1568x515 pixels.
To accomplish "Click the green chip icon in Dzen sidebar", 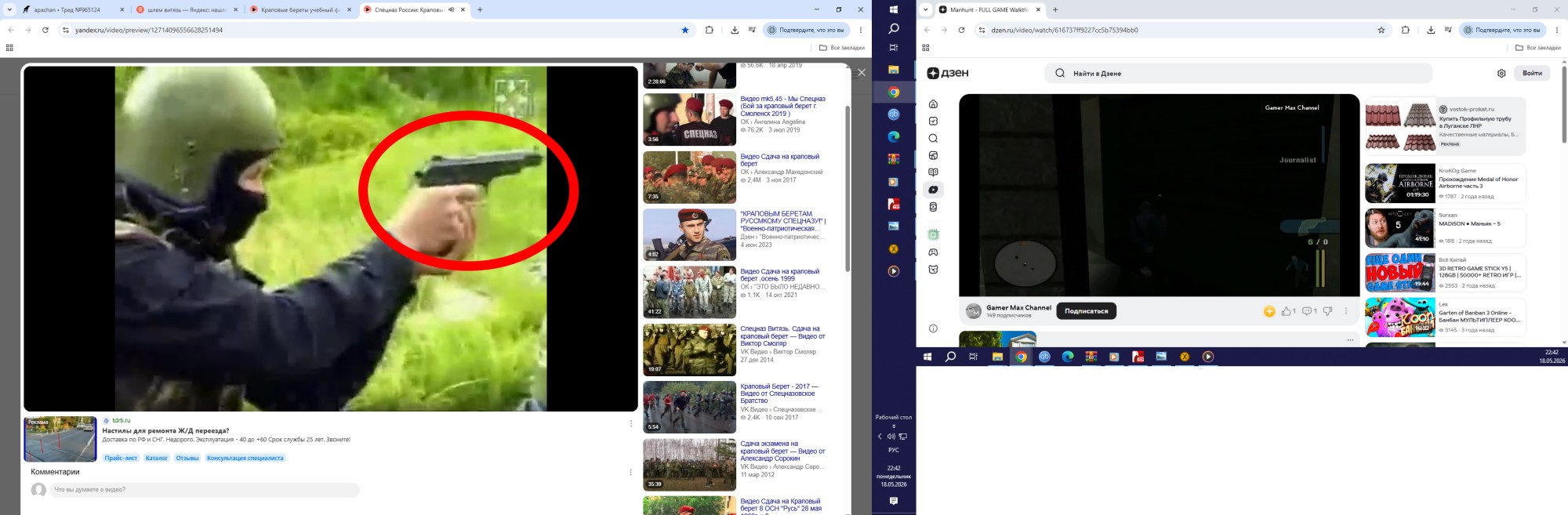I will click(x=933, y=235).
